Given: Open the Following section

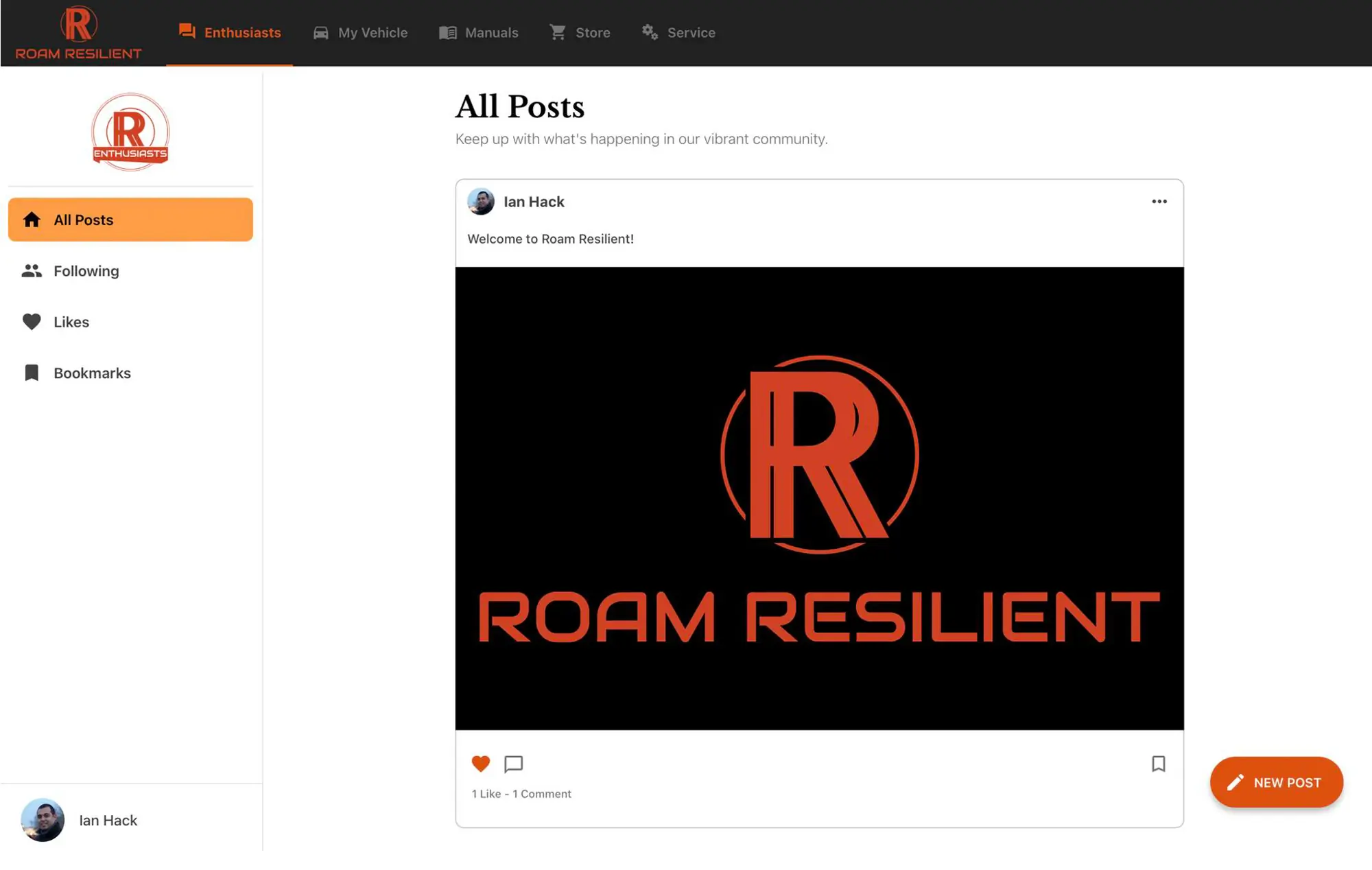Looking at the screenshot, I should (86, 270).
